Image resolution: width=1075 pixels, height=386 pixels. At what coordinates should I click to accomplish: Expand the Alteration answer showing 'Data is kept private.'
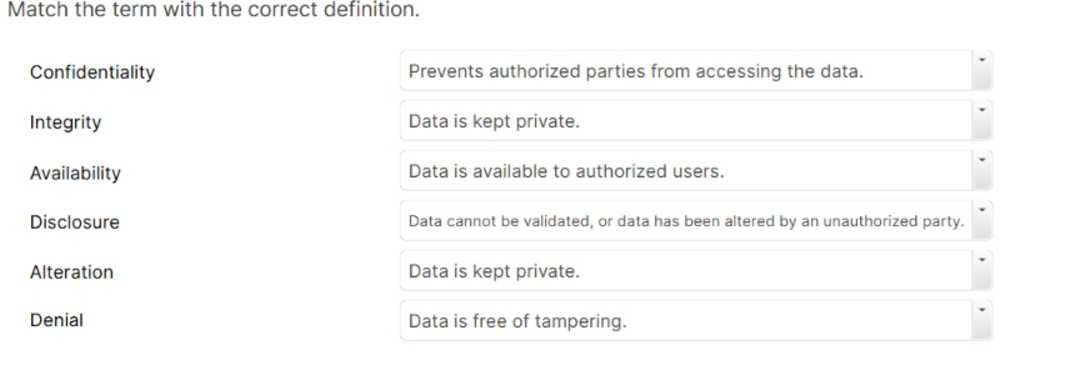(x=696, y=270)
